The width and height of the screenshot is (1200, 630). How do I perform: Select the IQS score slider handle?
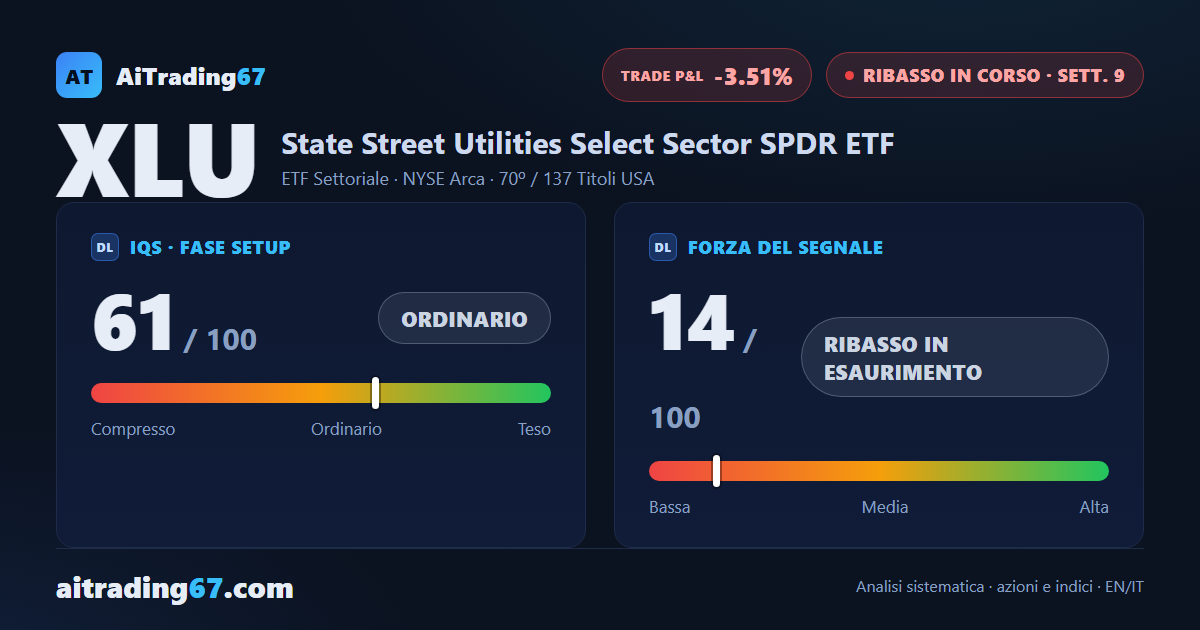tap(375, 393)
